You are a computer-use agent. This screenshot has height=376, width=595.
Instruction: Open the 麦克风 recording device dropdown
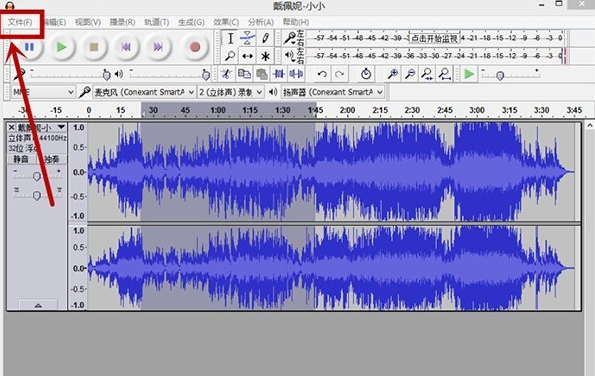(x=144, y=92)
